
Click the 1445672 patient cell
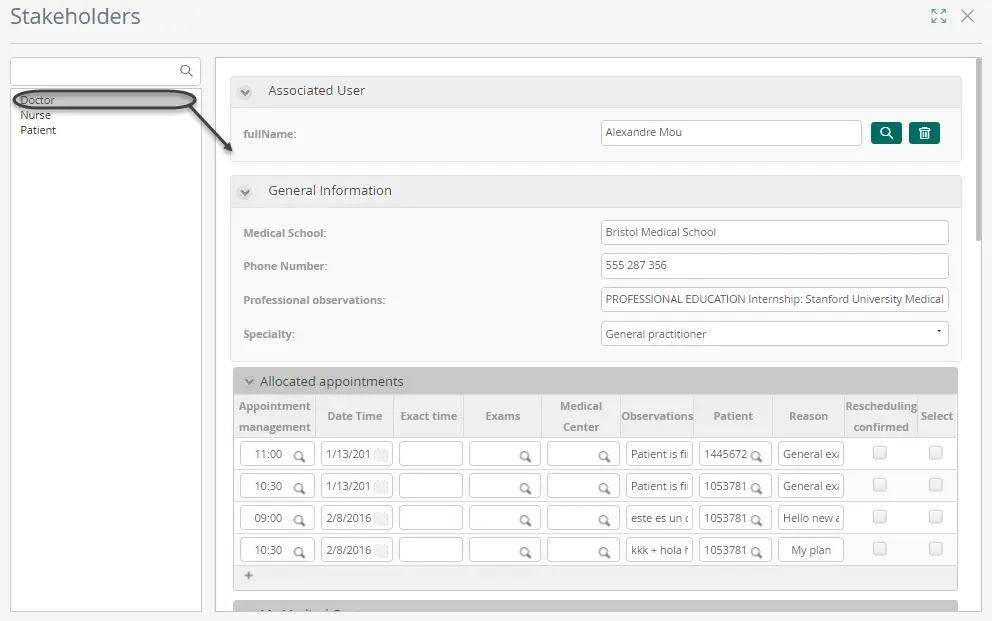coord(735,454)
